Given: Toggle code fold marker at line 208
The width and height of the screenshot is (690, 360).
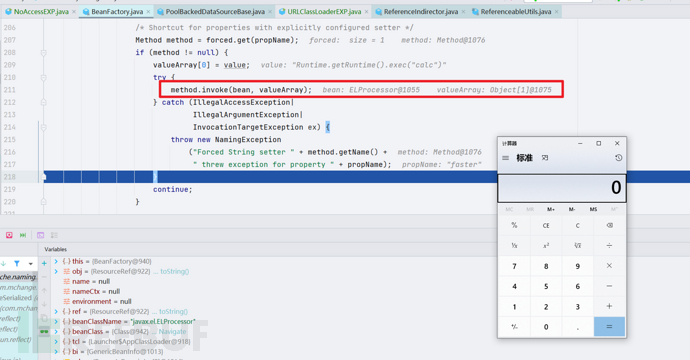Looking at the screenshot, I should (x=43, y=53).
